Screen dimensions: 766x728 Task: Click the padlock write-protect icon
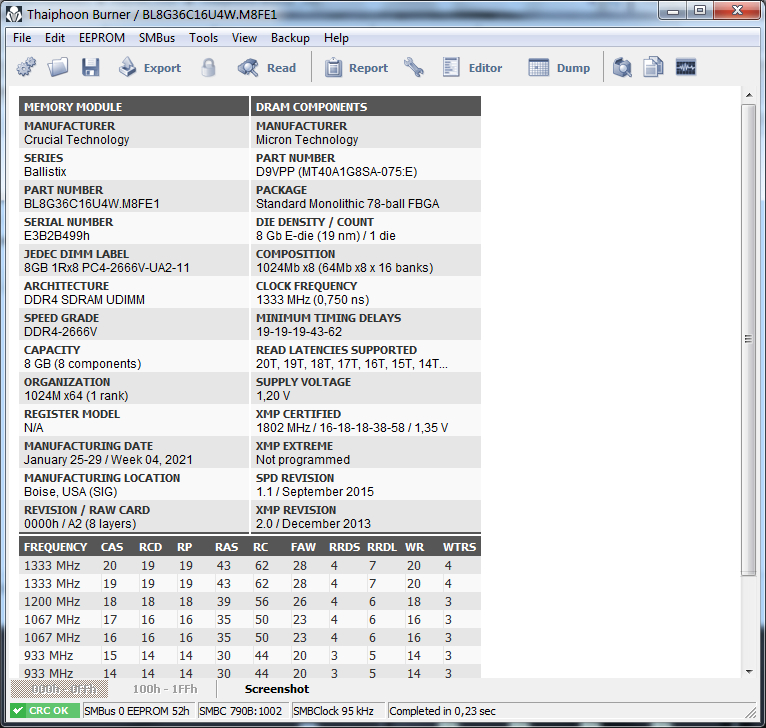coord(209,67)
